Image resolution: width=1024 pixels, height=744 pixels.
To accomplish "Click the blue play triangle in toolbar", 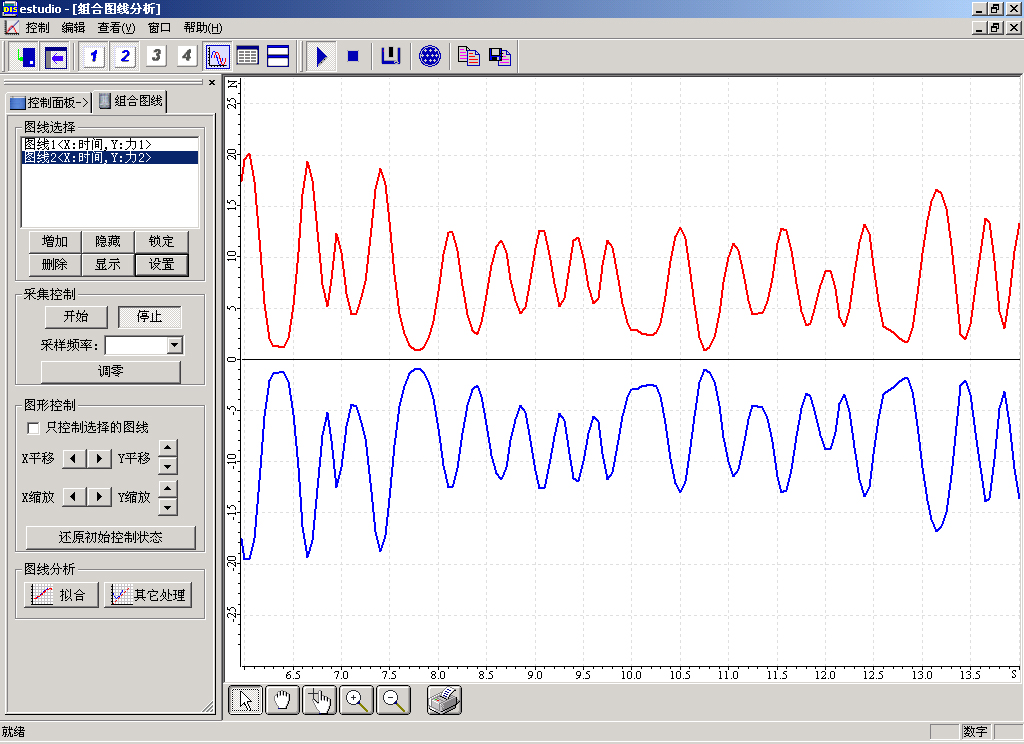I will 321,57.
